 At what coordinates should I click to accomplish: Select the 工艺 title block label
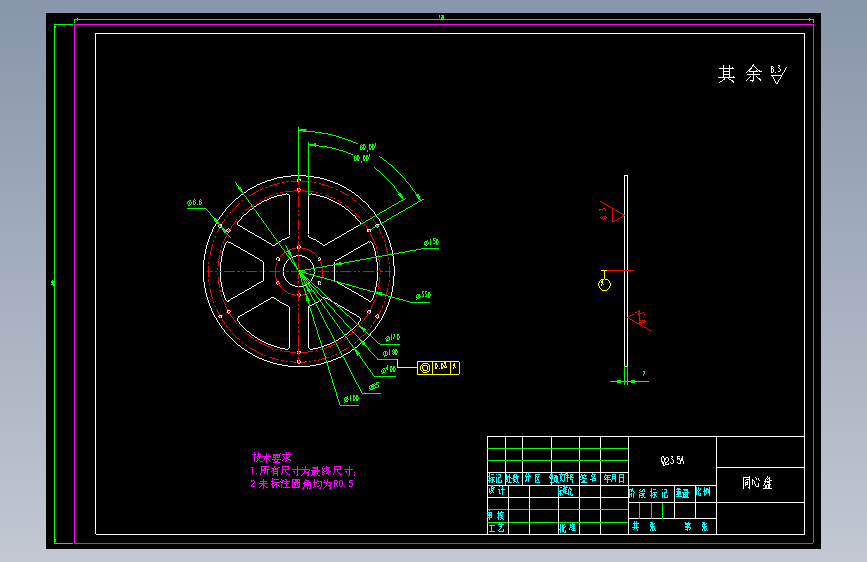point(497,528)
